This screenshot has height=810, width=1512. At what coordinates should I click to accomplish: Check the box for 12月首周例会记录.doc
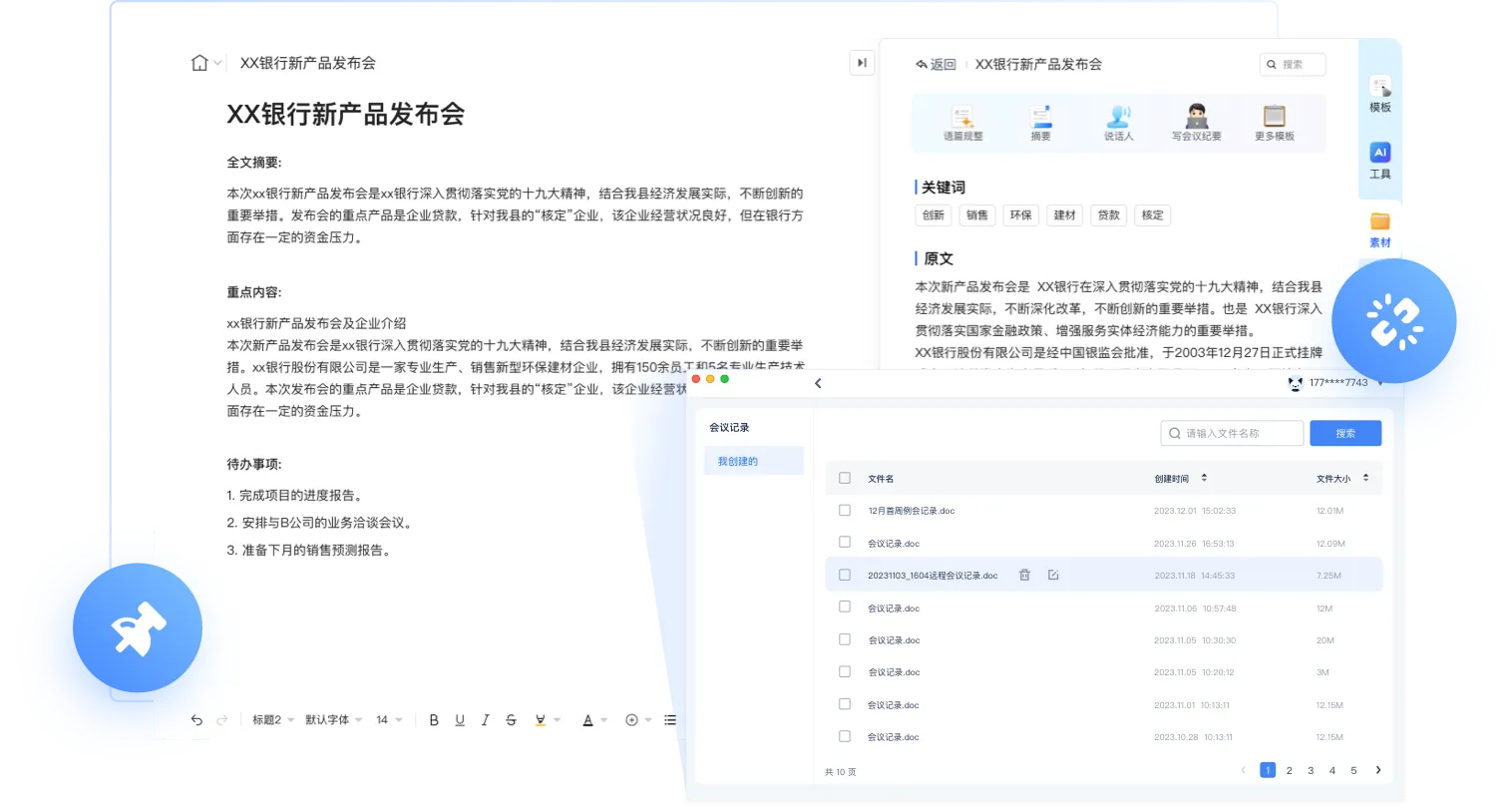(x=845, y=510)
